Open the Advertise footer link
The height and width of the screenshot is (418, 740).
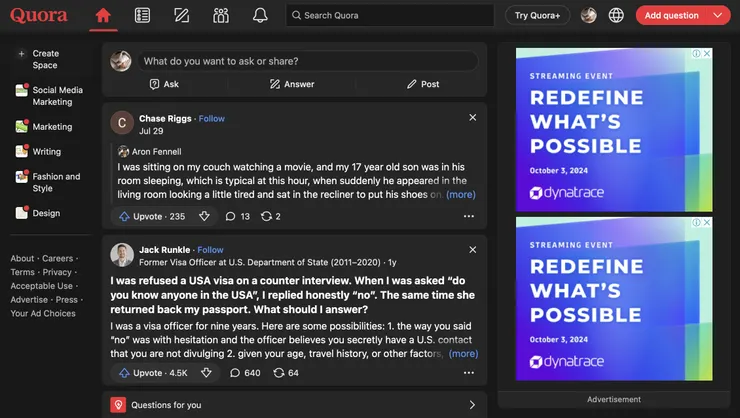click(x=29, y=300)
